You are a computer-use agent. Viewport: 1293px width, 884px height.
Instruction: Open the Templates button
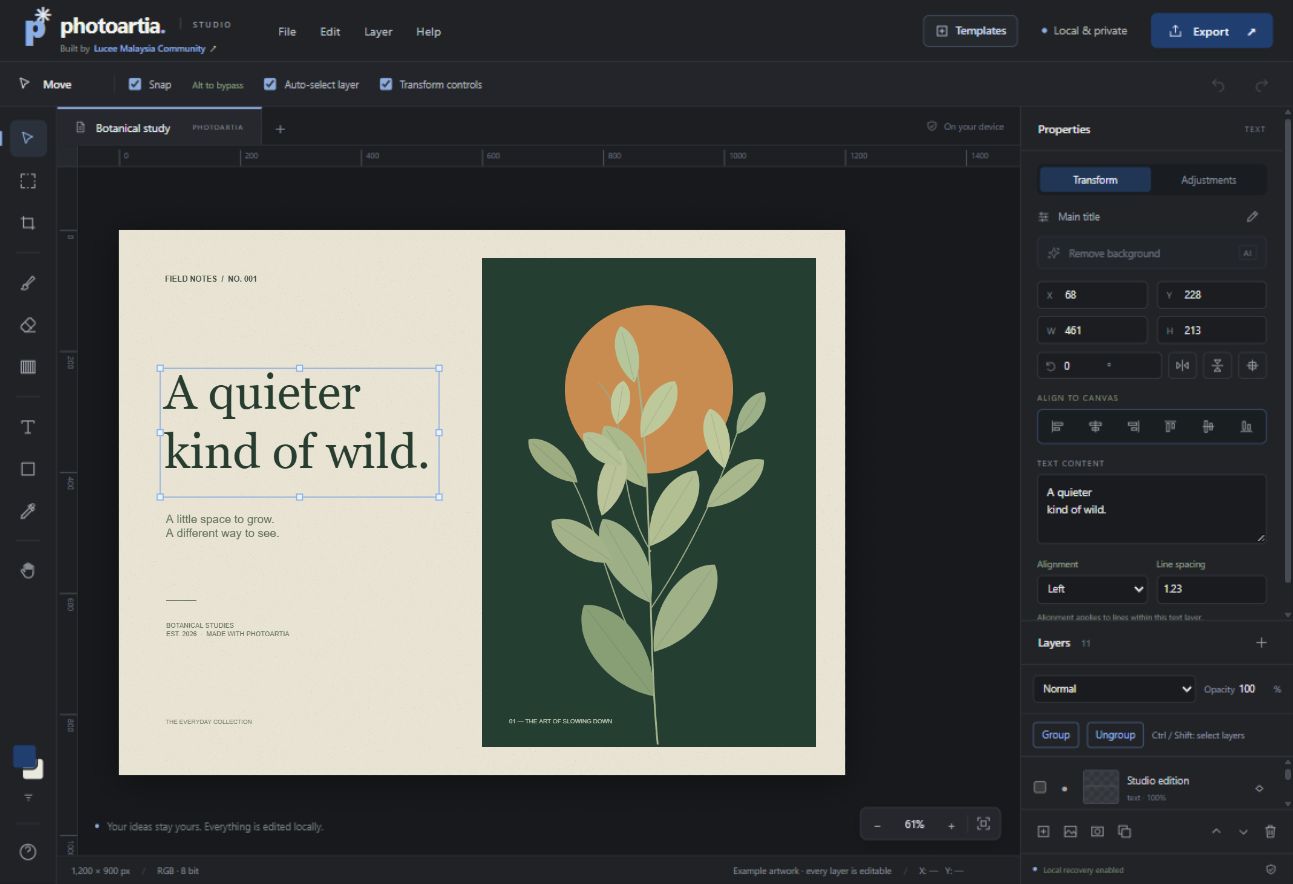click(970, 31)
